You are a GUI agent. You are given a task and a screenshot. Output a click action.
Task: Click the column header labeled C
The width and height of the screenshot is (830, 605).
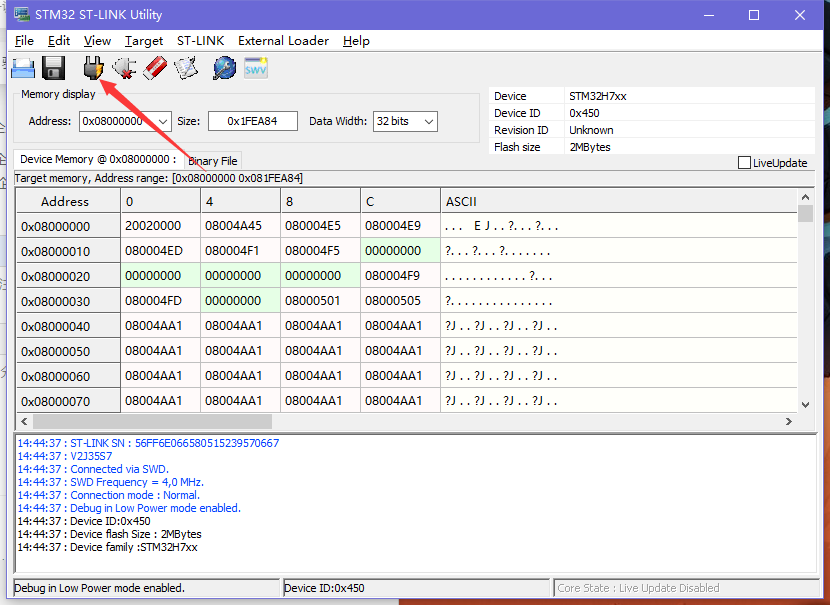click(400, 201)
